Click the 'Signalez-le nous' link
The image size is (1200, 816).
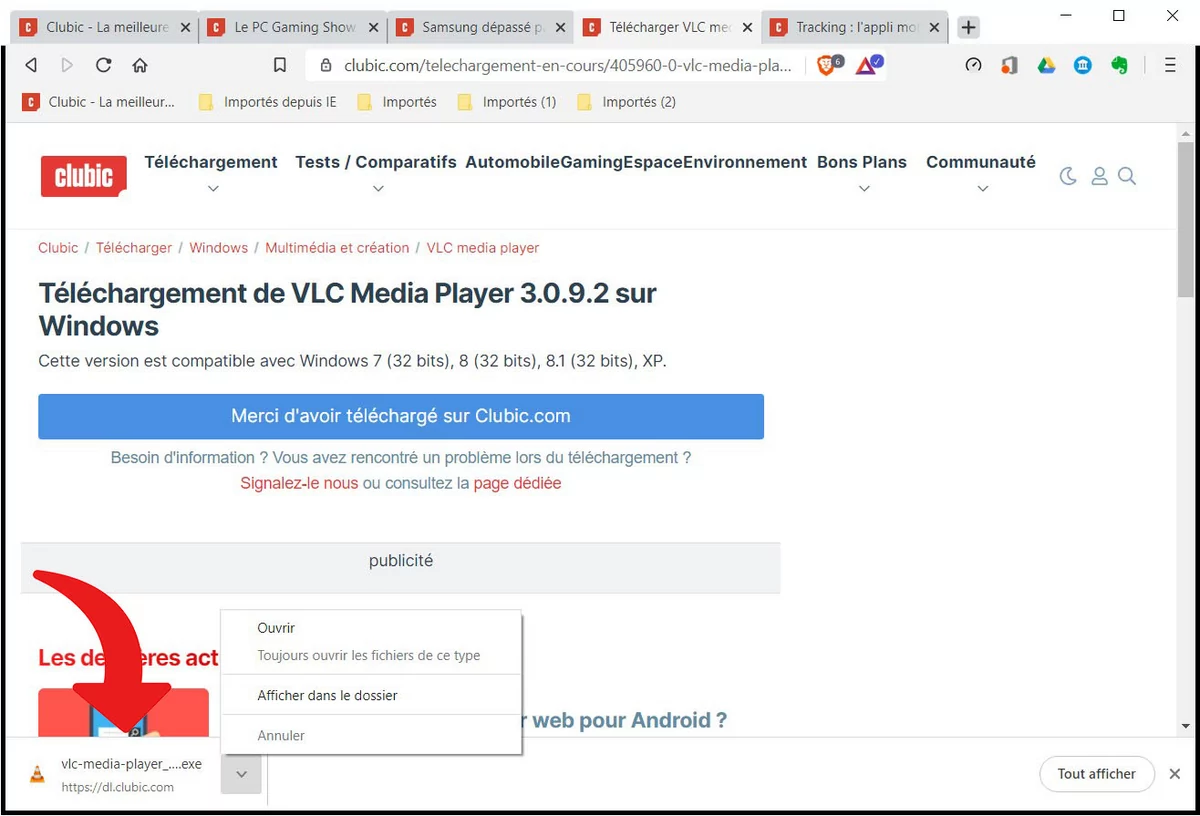pos(299,483)
